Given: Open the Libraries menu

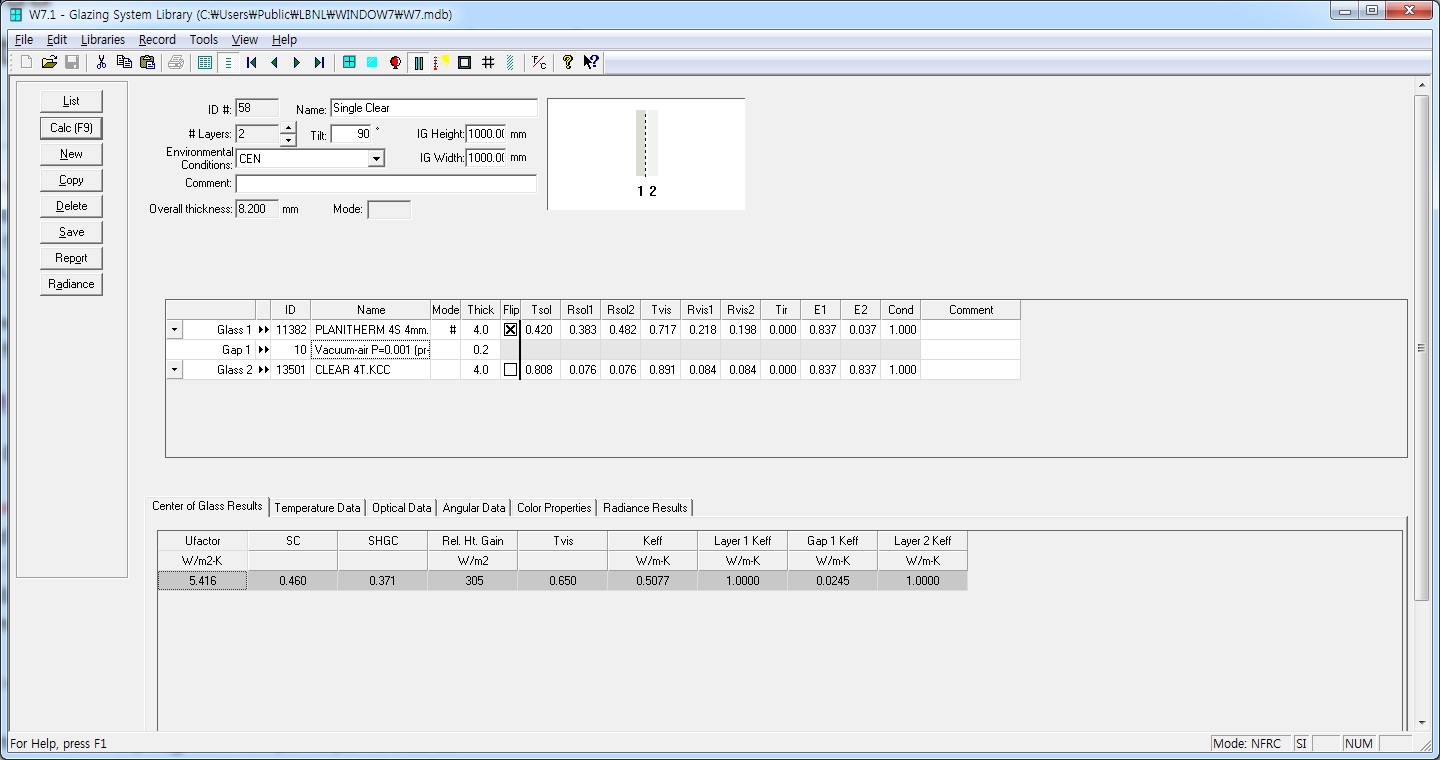Looking at the screenshot, I should pos(103,40).
